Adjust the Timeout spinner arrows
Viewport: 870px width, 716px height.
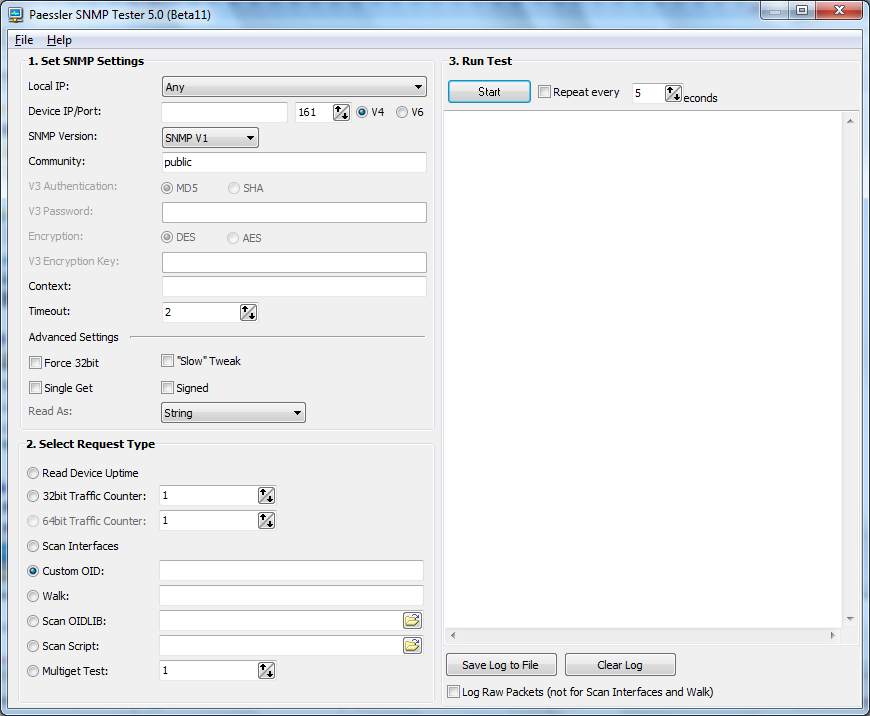pyautogui.click(x=248, y=312)
